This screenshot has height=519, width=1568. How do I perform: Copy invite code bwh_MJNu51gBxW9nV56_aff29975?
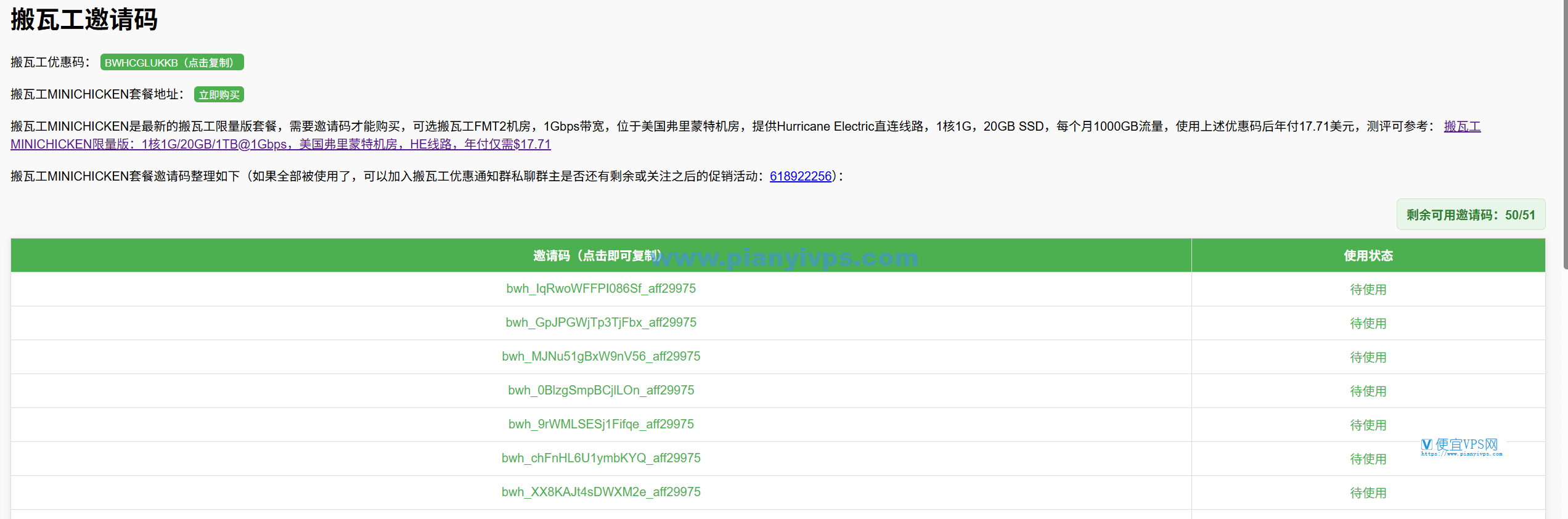point(601,356)
